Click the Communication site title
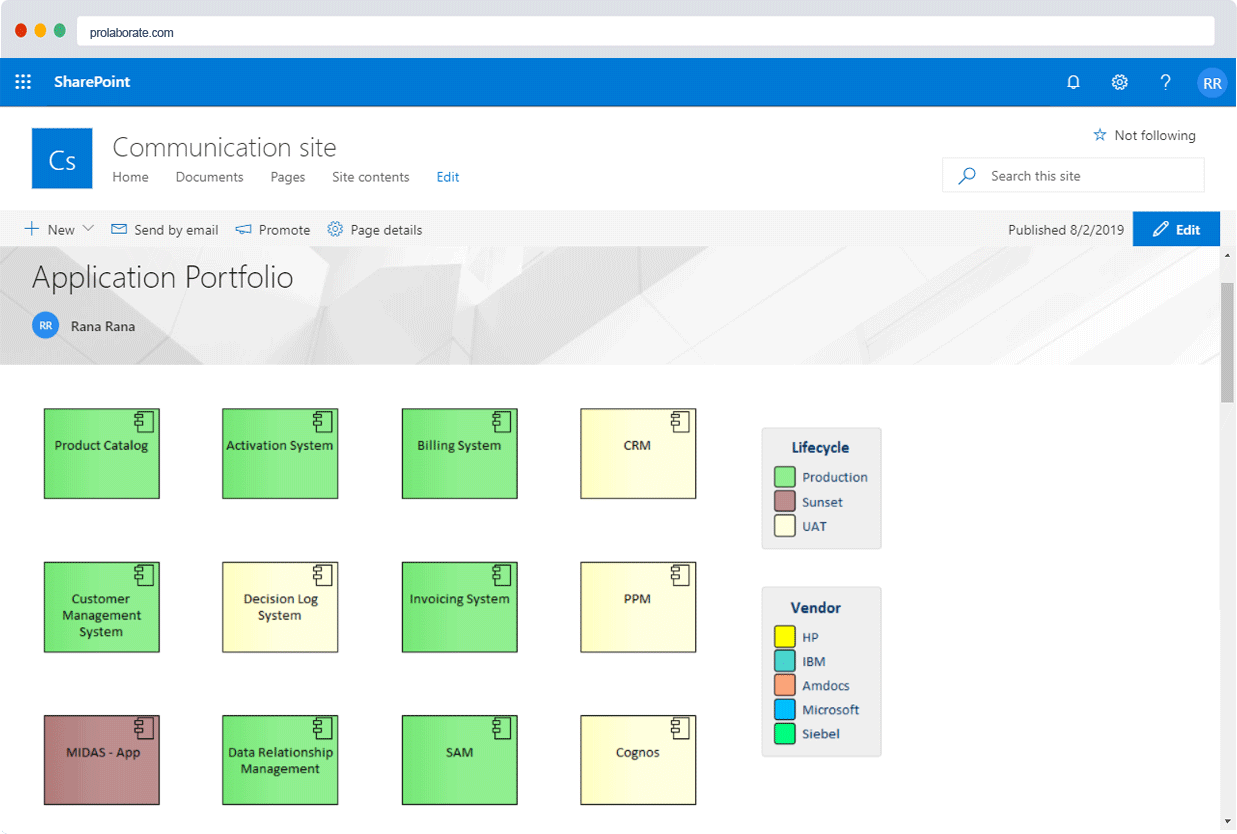This screenshot has width=1237, height=834. [x=224, y=147]
